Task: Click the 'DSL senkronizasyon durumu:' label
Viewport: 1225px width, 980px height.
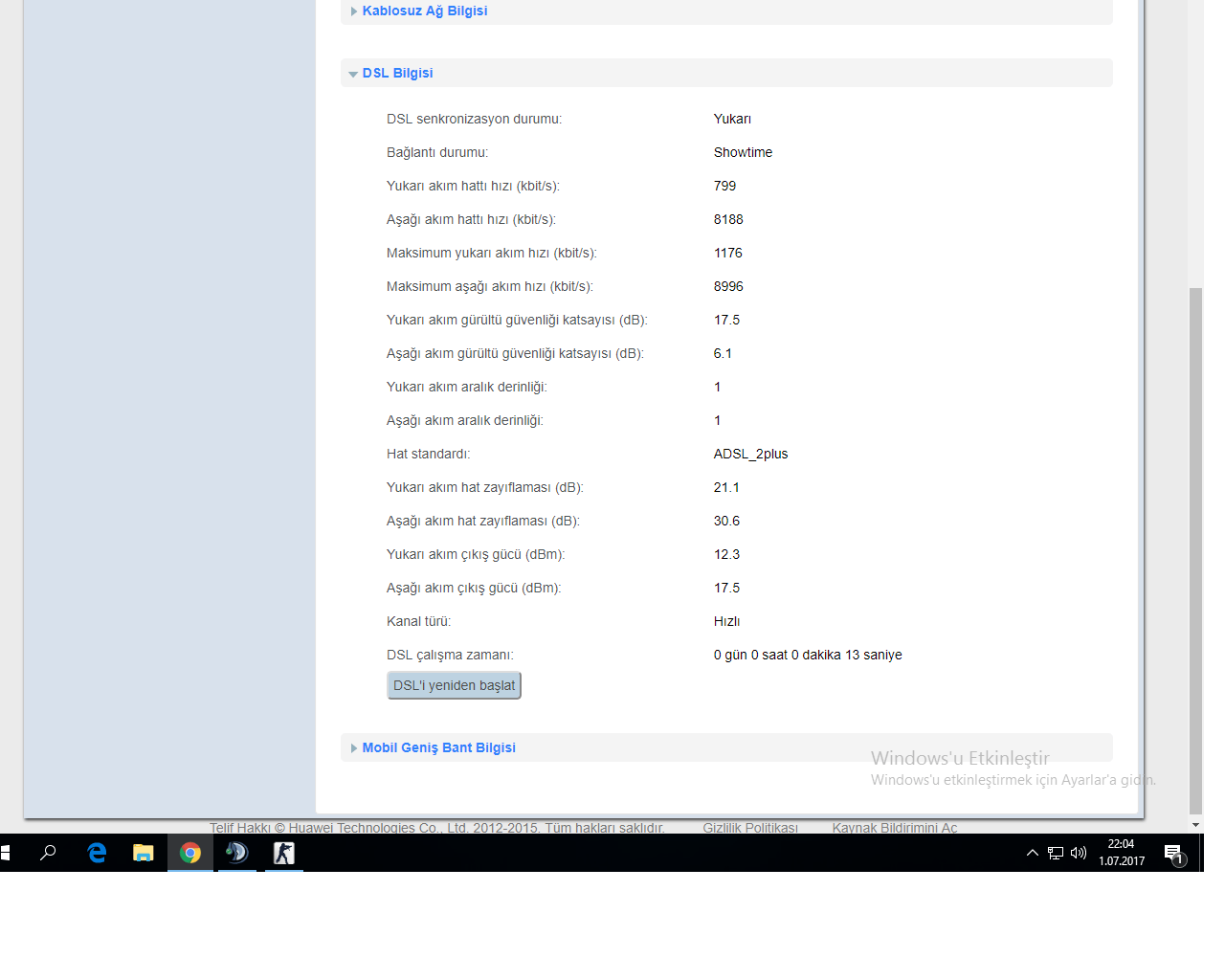Action: coord(474,119)
